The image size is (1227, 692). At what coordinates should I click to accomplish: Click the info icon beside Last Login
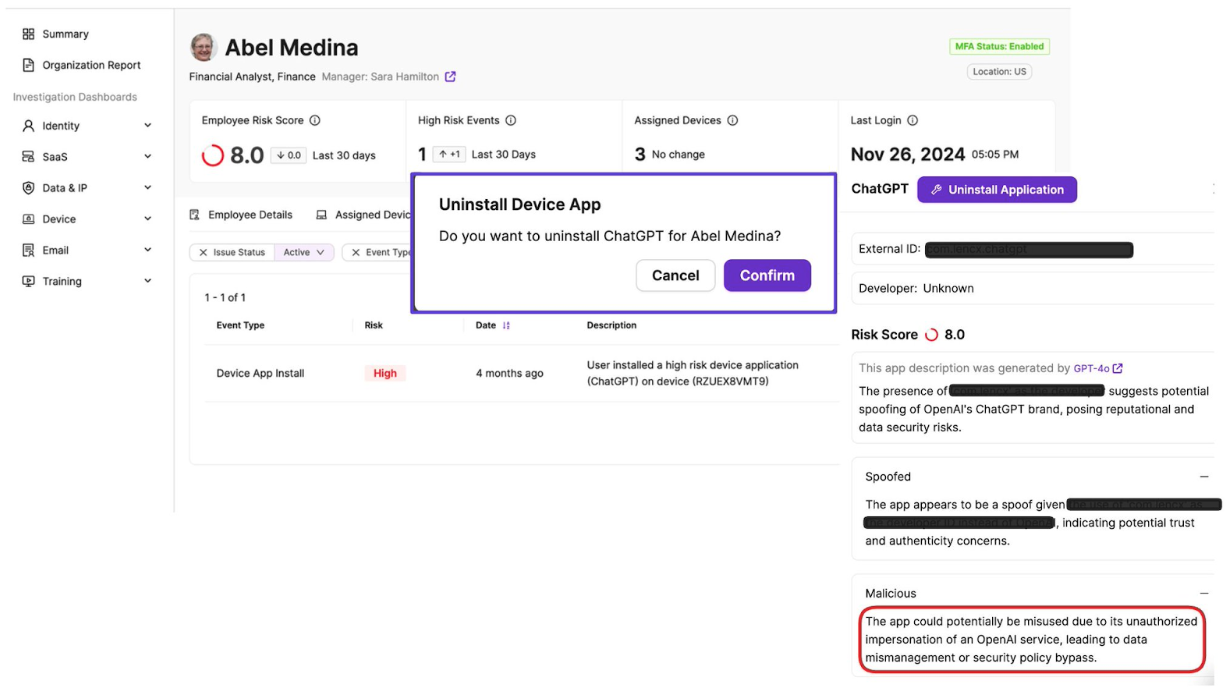(912, 121)
